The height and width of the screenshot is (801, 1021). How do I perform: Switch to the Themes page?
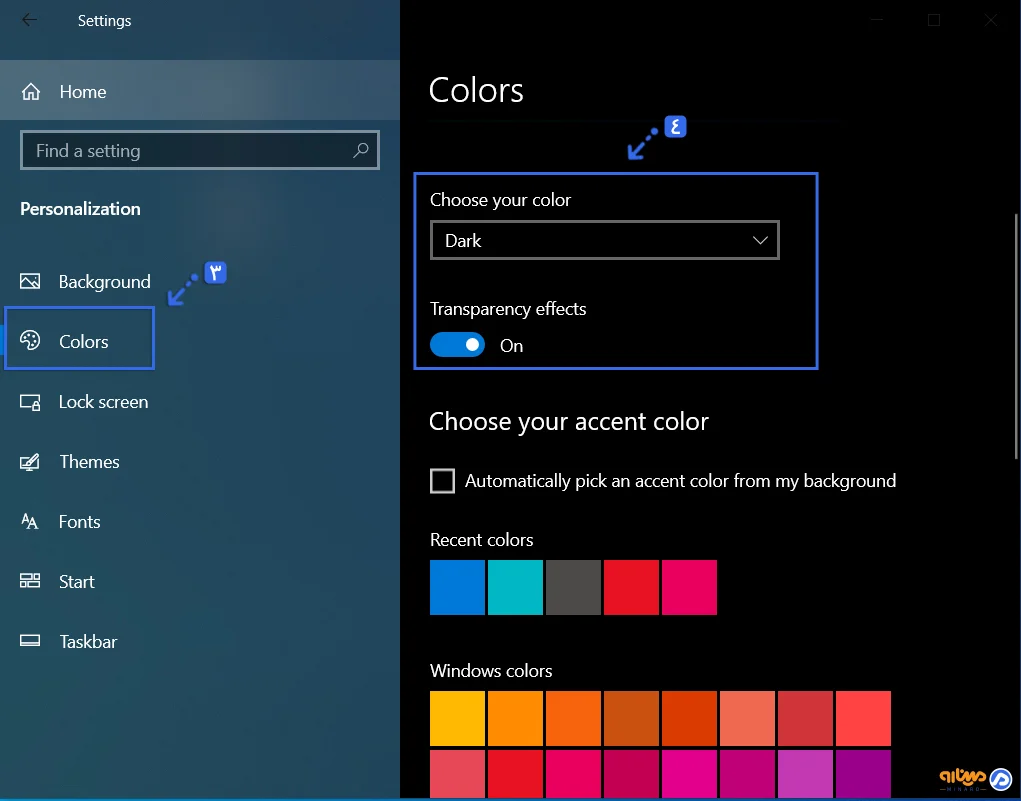200,462
